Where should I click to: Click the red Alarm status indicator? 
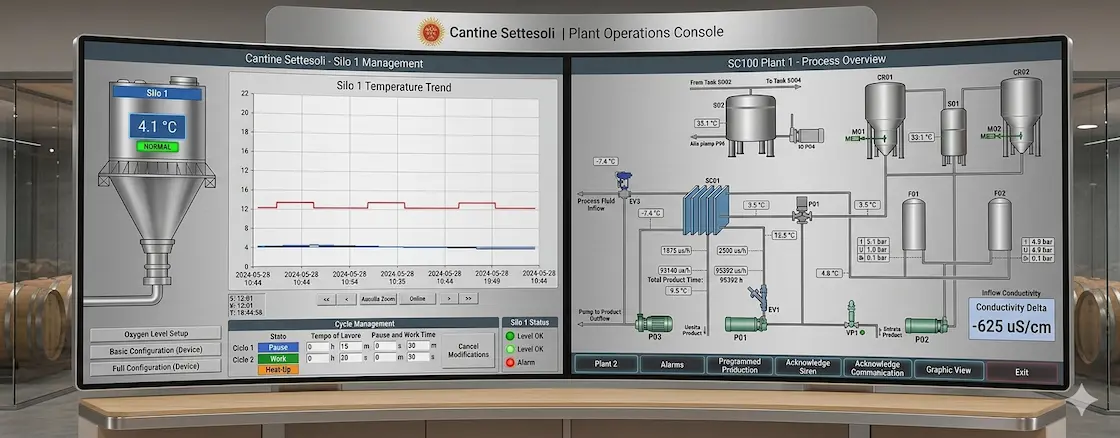[x=510, y=362]
